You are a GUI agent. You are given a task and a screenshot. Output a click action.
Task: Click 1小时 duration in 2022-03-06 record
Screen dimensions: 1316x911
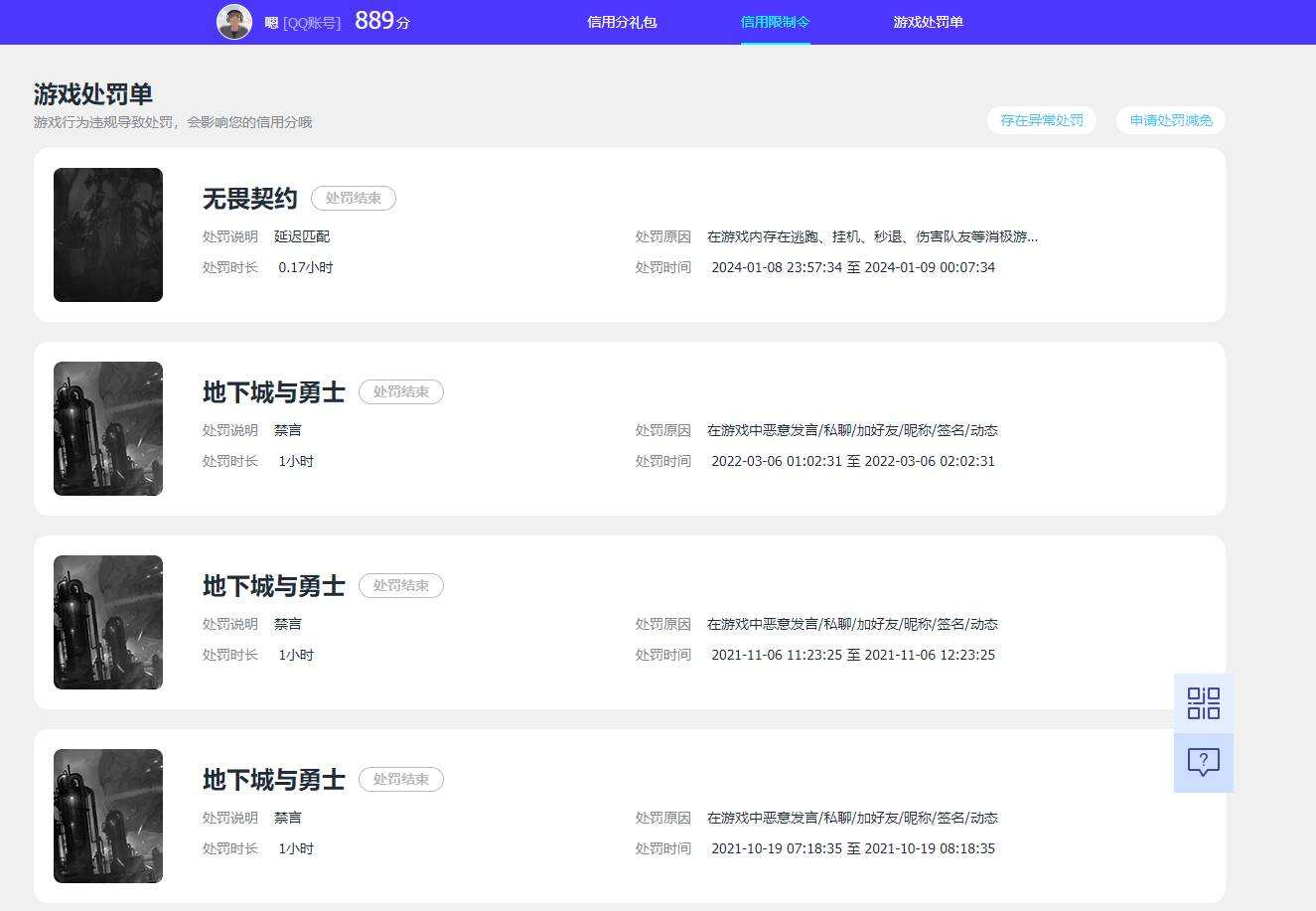tap(296, 461)
